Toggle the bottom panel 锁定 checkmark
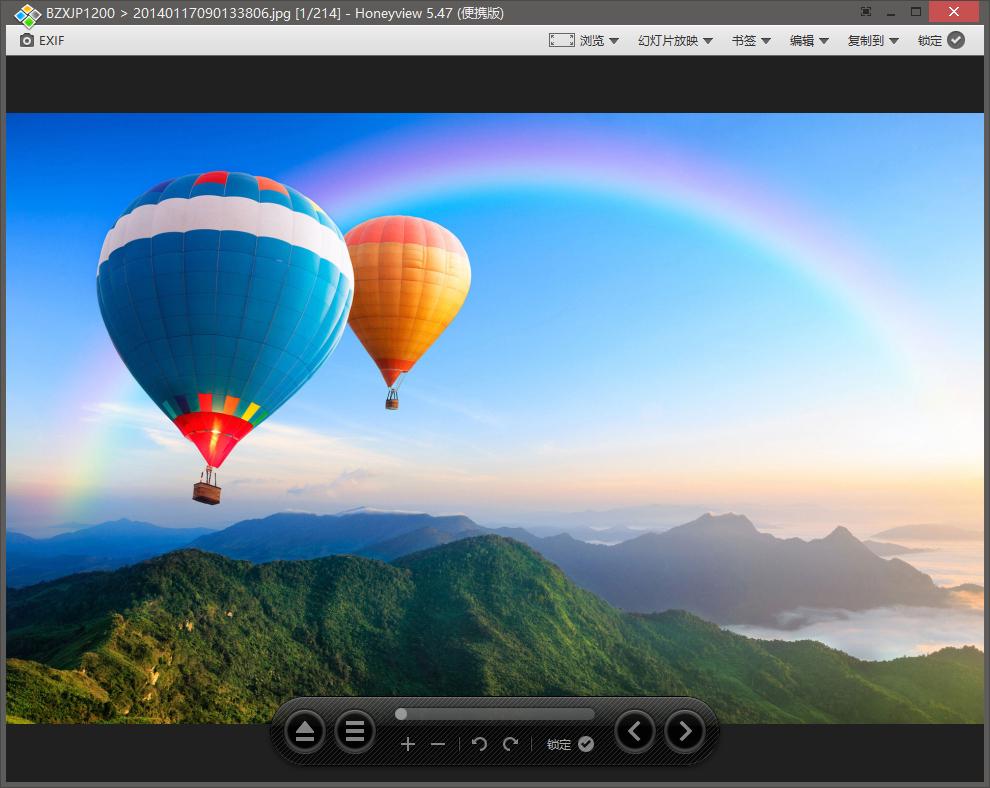Viewport: 990px width, 788px height. (x=586, y=744)
